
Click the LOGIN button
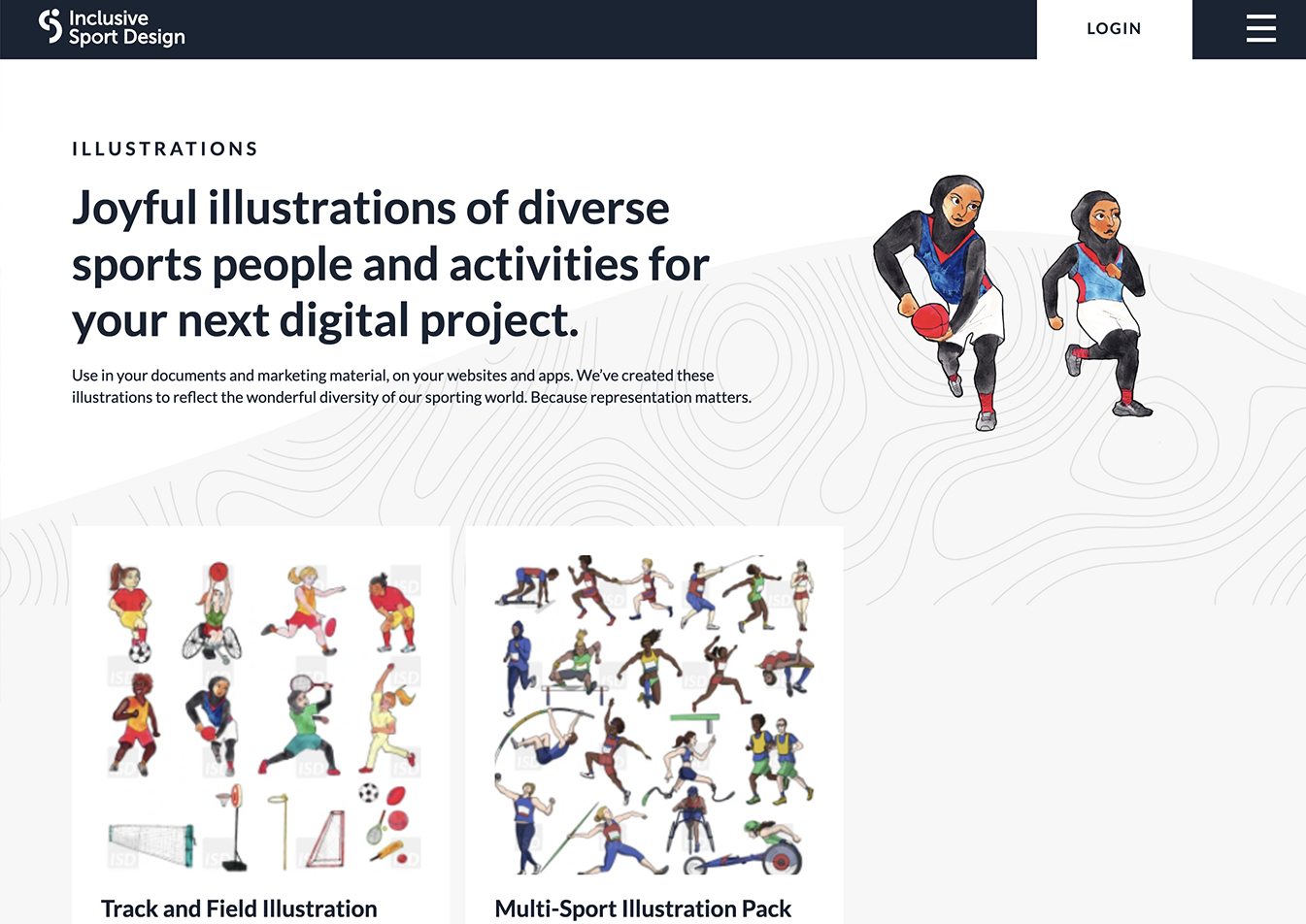coord(1114,29)
